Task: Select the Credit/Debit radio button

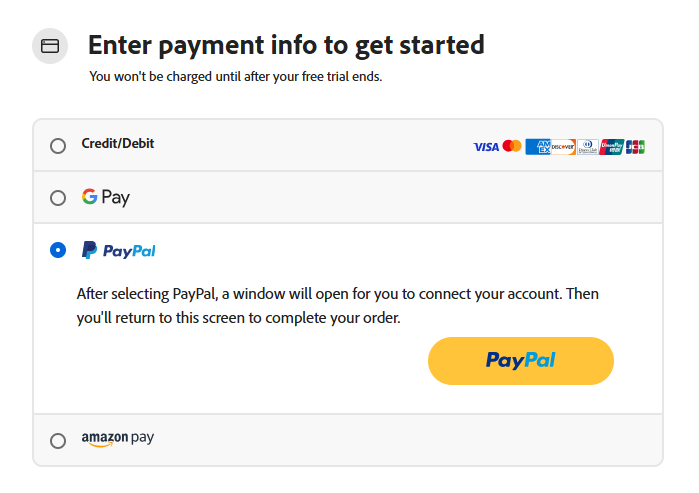Action: point(58,146)
